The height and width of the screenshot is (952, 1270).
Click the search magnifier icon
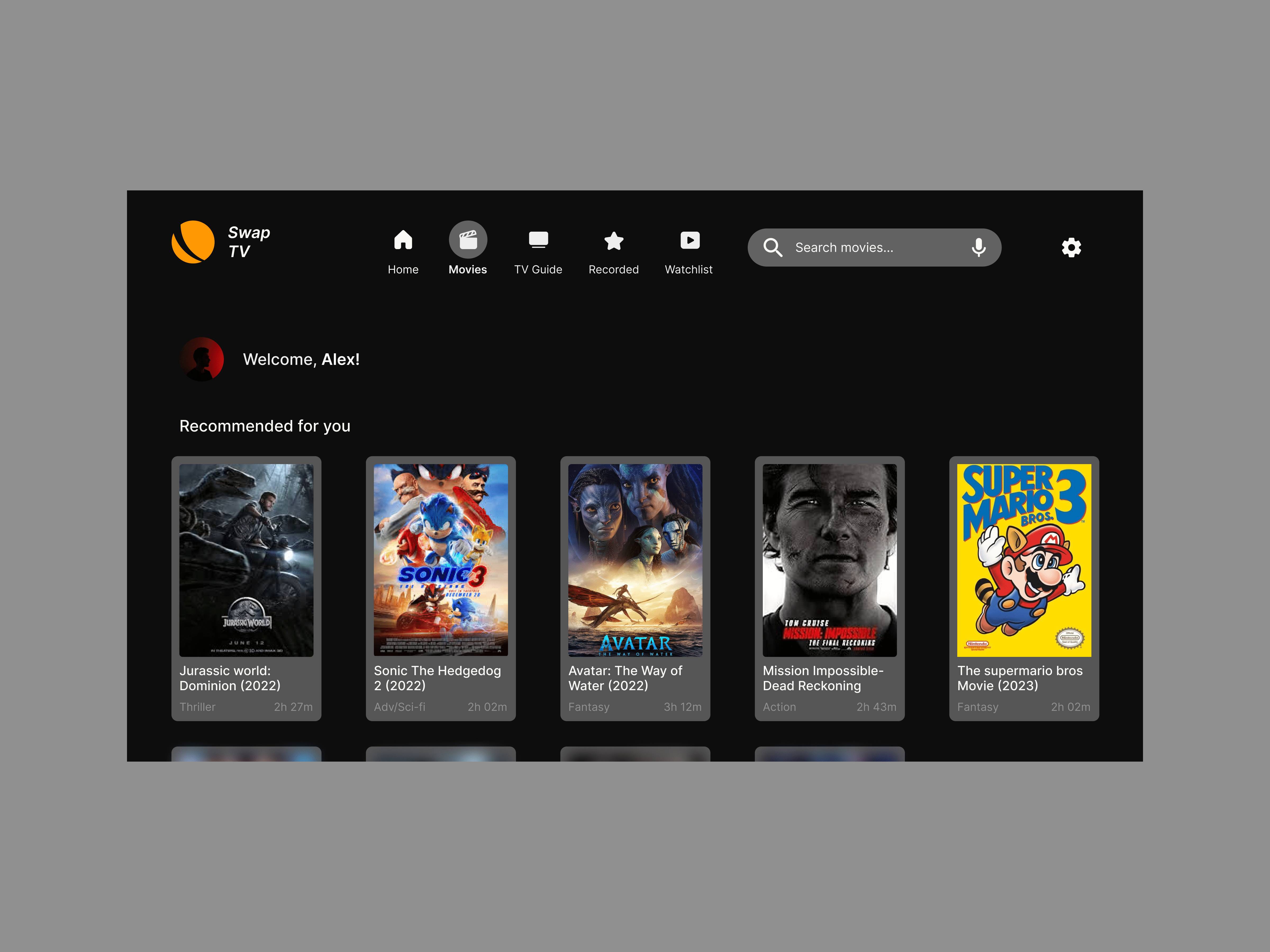coord(773,247)
